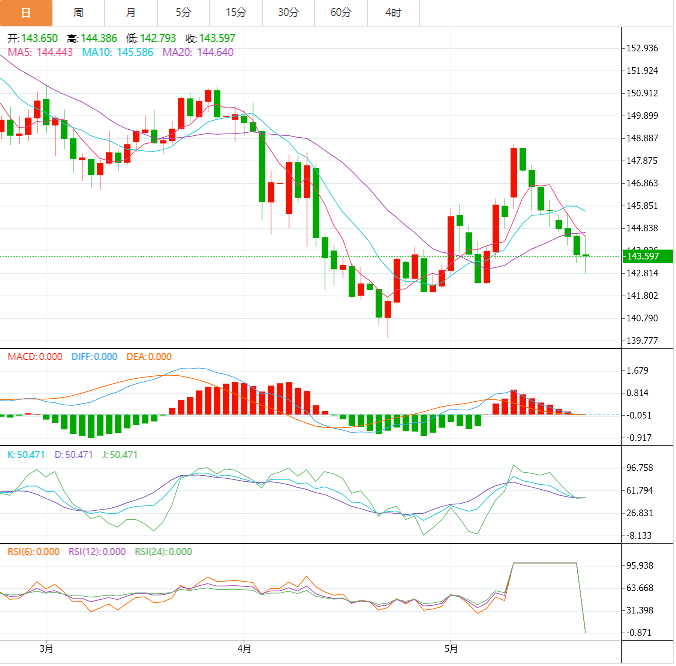Open the 30分 timeframe tab
This screenshot has height=666, width=676.
tap(289, 13)
